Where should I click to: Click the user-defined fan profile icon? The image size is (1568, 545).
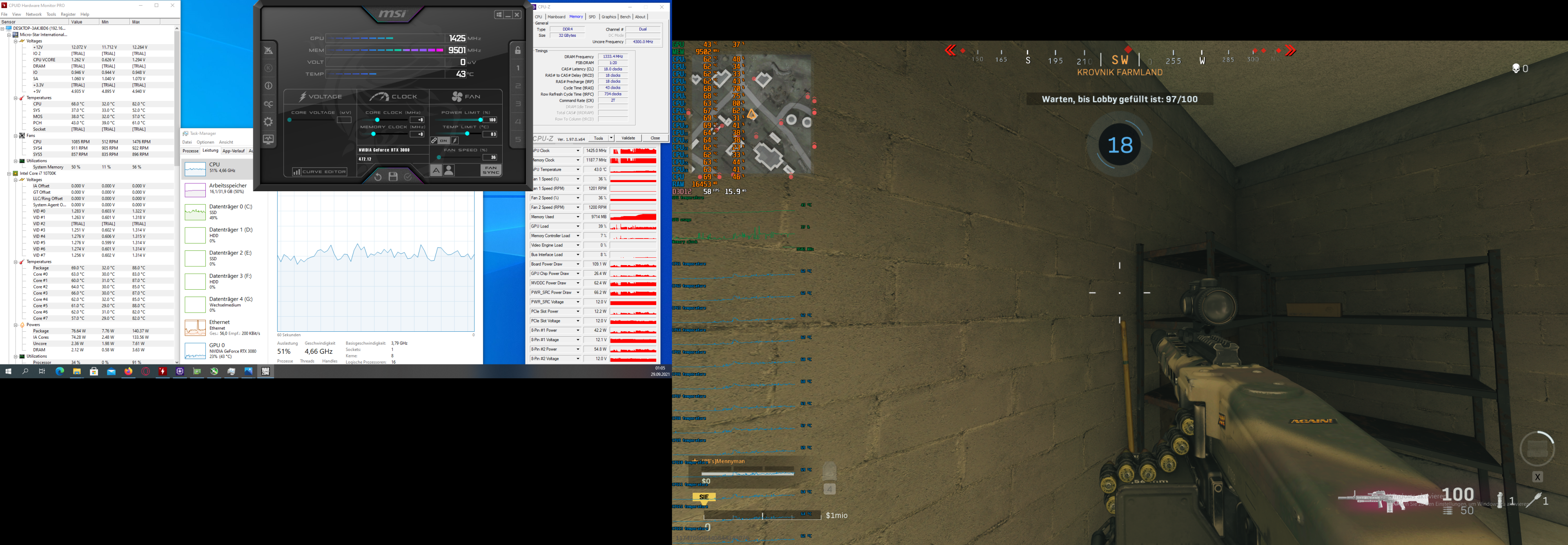(449, 170)
